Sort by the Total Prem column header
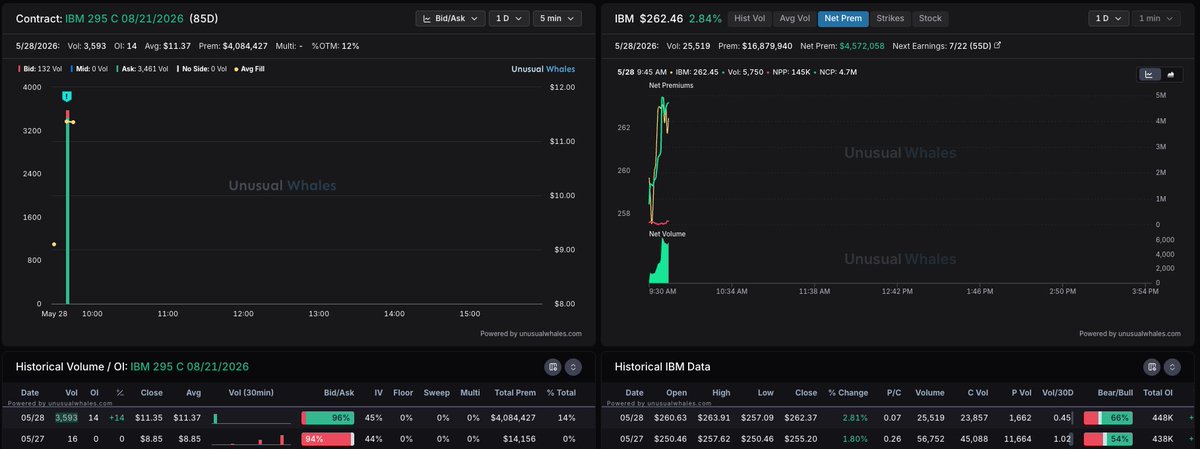1200x449 pixels. pos(514,394)
